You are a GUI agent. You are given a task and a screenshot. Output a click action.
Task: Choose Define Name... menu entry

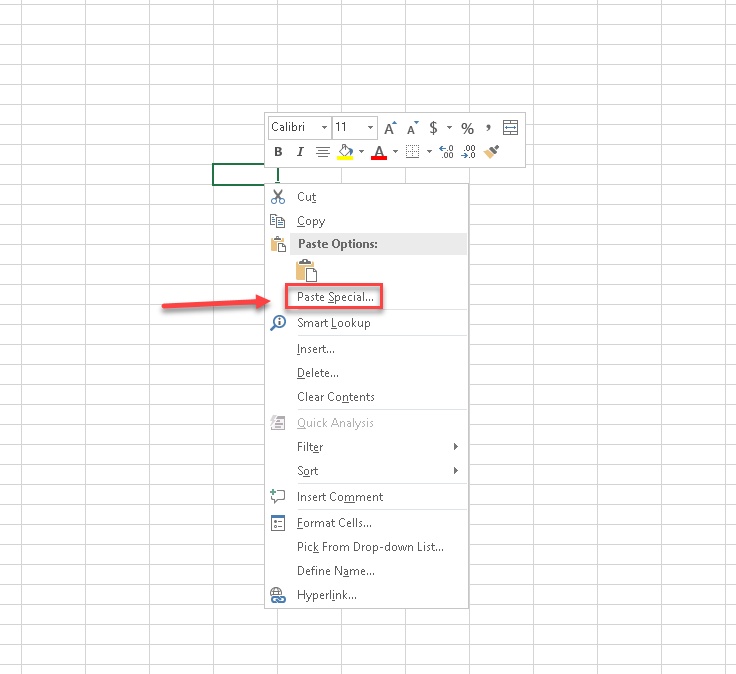367,571
